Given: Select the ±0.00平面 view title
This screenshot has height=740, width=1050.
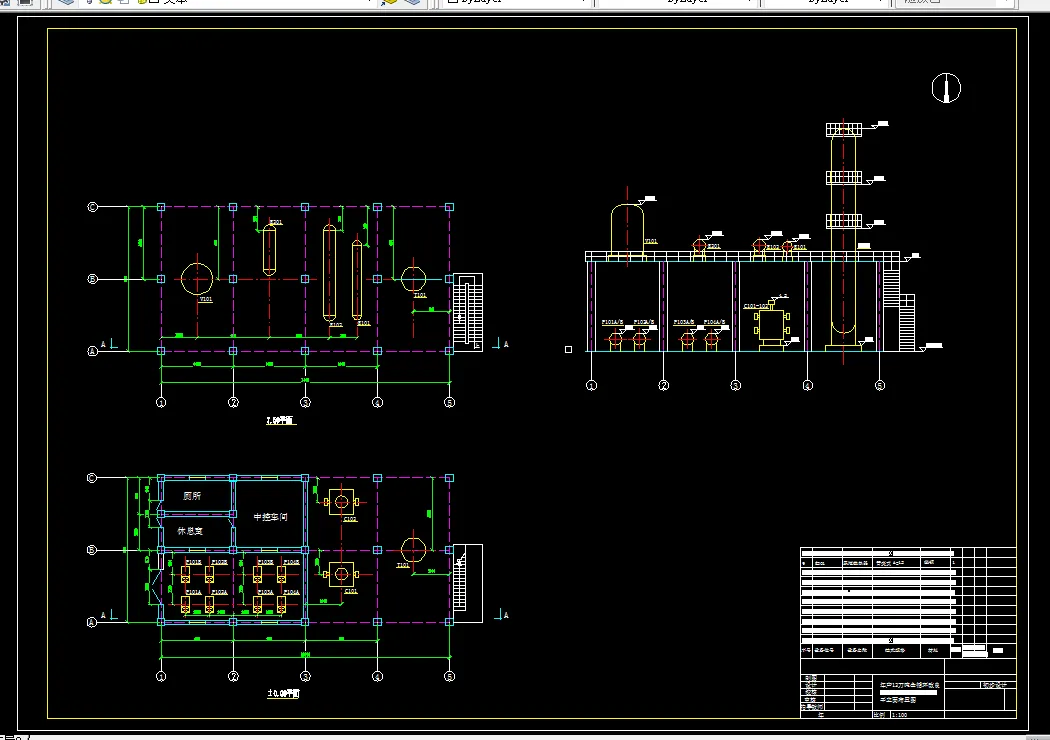Looking at the screenshot, I should click(283, 694).
